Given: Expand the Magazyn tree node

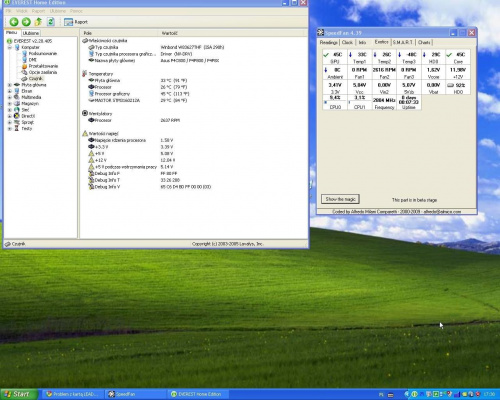Looking at the screenshot, I should (10, 104).
